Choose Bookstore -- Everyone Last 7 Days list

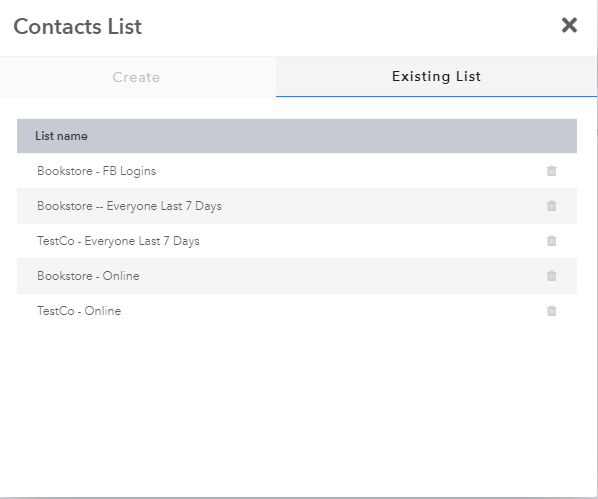129,206
